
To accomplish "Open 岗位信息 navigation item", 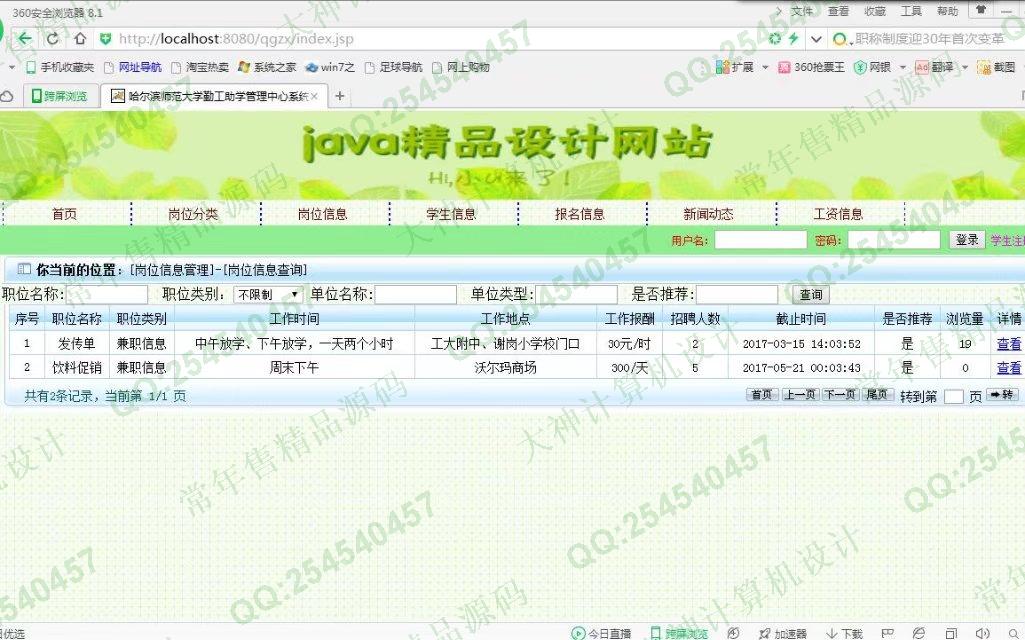I will click(x=322, y=214).
